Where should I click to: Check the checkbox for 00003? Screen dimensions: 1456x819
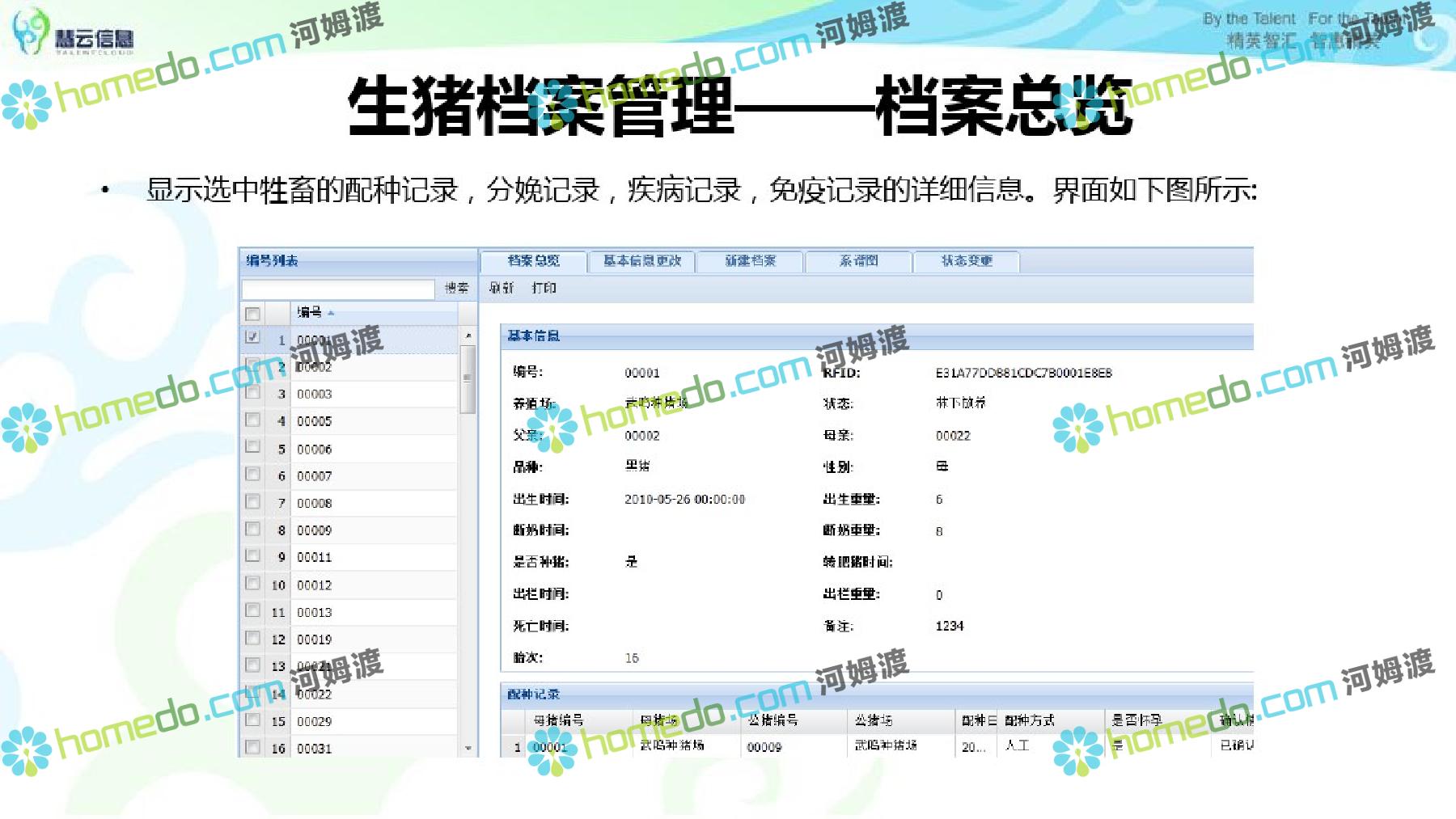pyautogui.click(x=252, y=392)
